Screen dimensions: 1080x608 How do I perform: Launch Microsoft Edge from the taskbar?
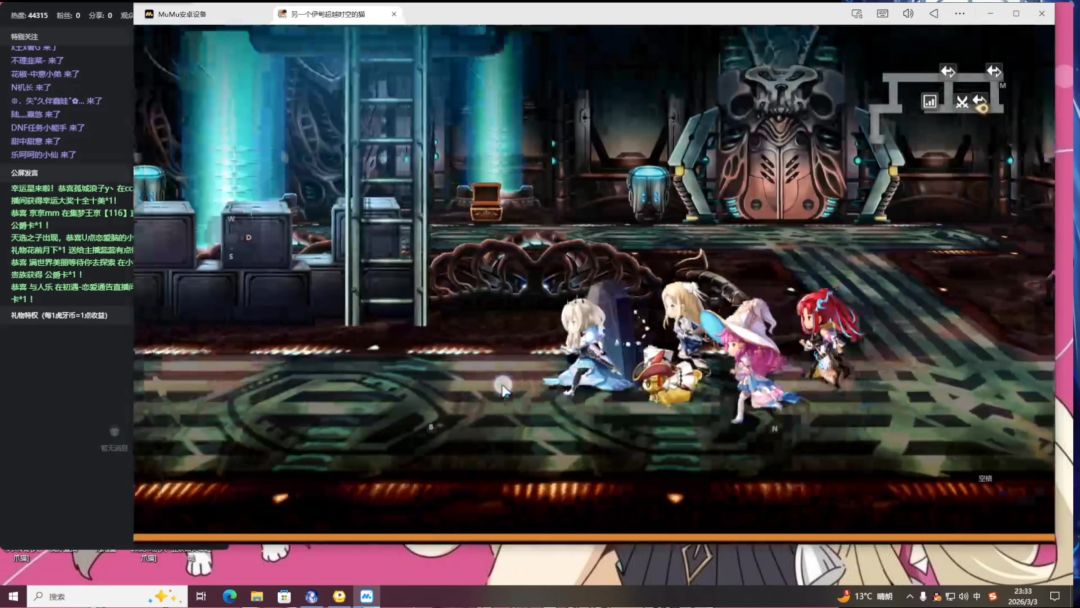[x=229, y=596]
